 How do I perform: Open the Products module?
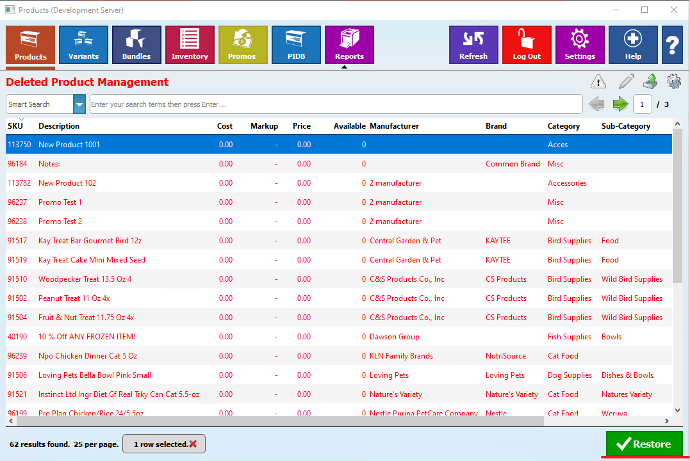coord(30,44)
